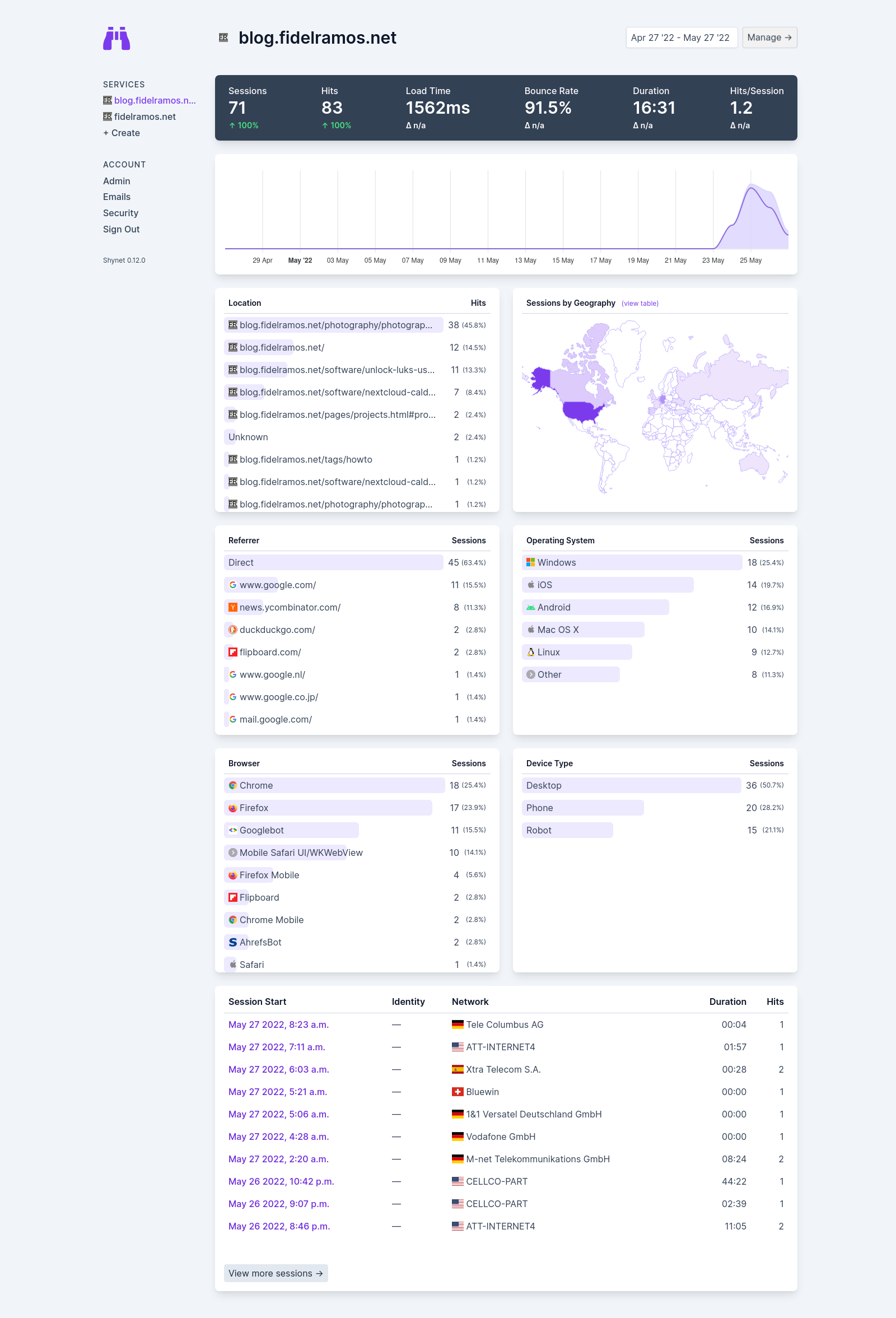Click the Shynet binoculars logo

[116, 38]
